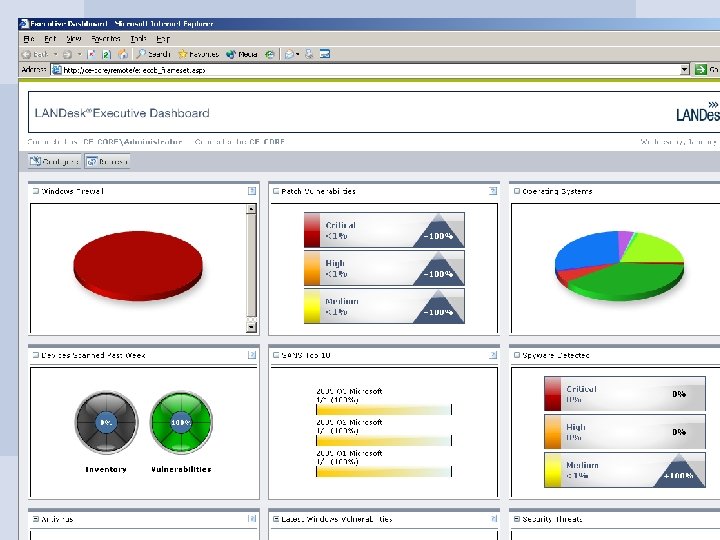
Task: Open the Tools menu
Action: click(x=138, y=39)
